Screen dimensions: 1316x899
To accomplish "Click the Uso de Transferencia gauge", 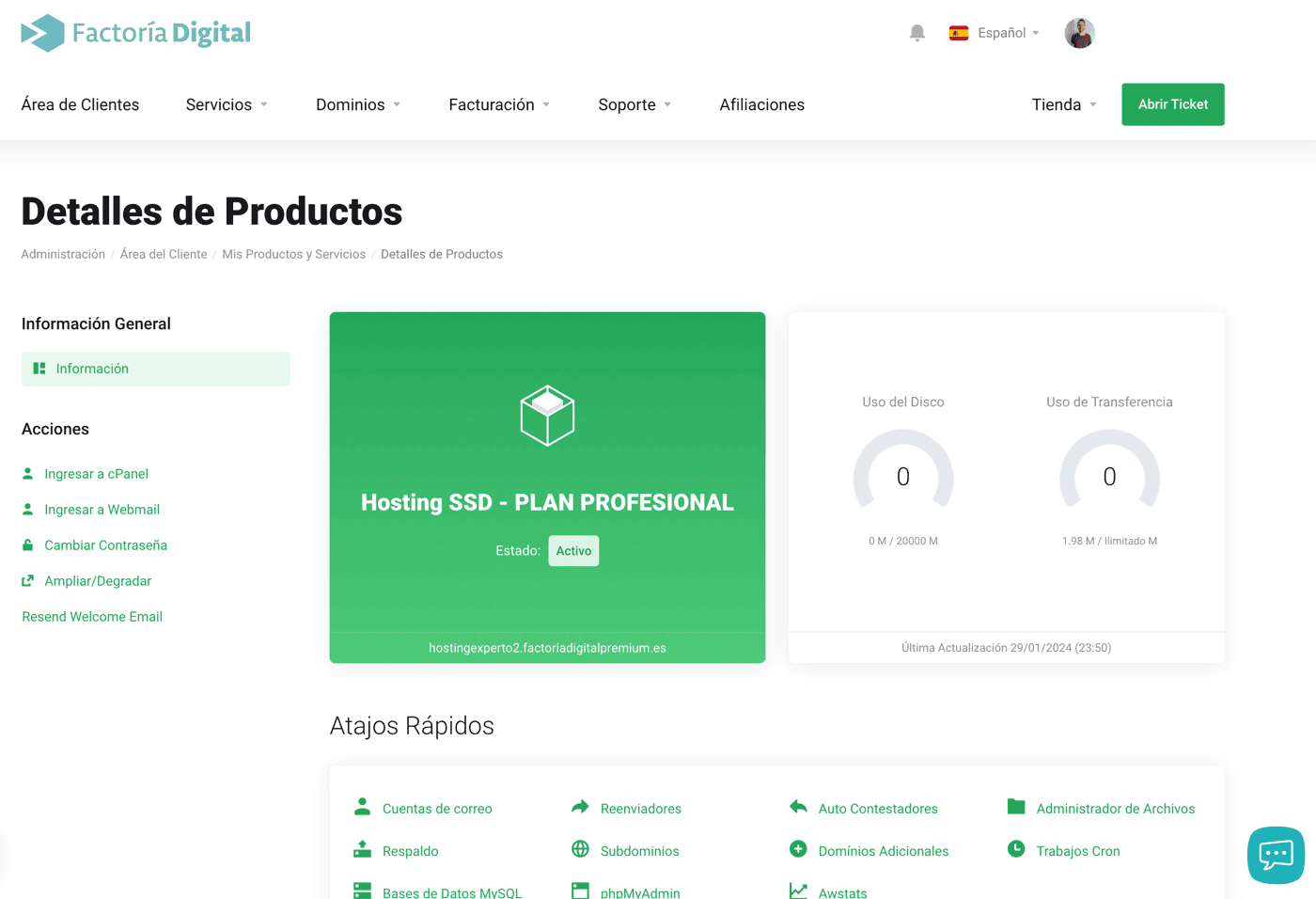I will tap(1109, 470).
